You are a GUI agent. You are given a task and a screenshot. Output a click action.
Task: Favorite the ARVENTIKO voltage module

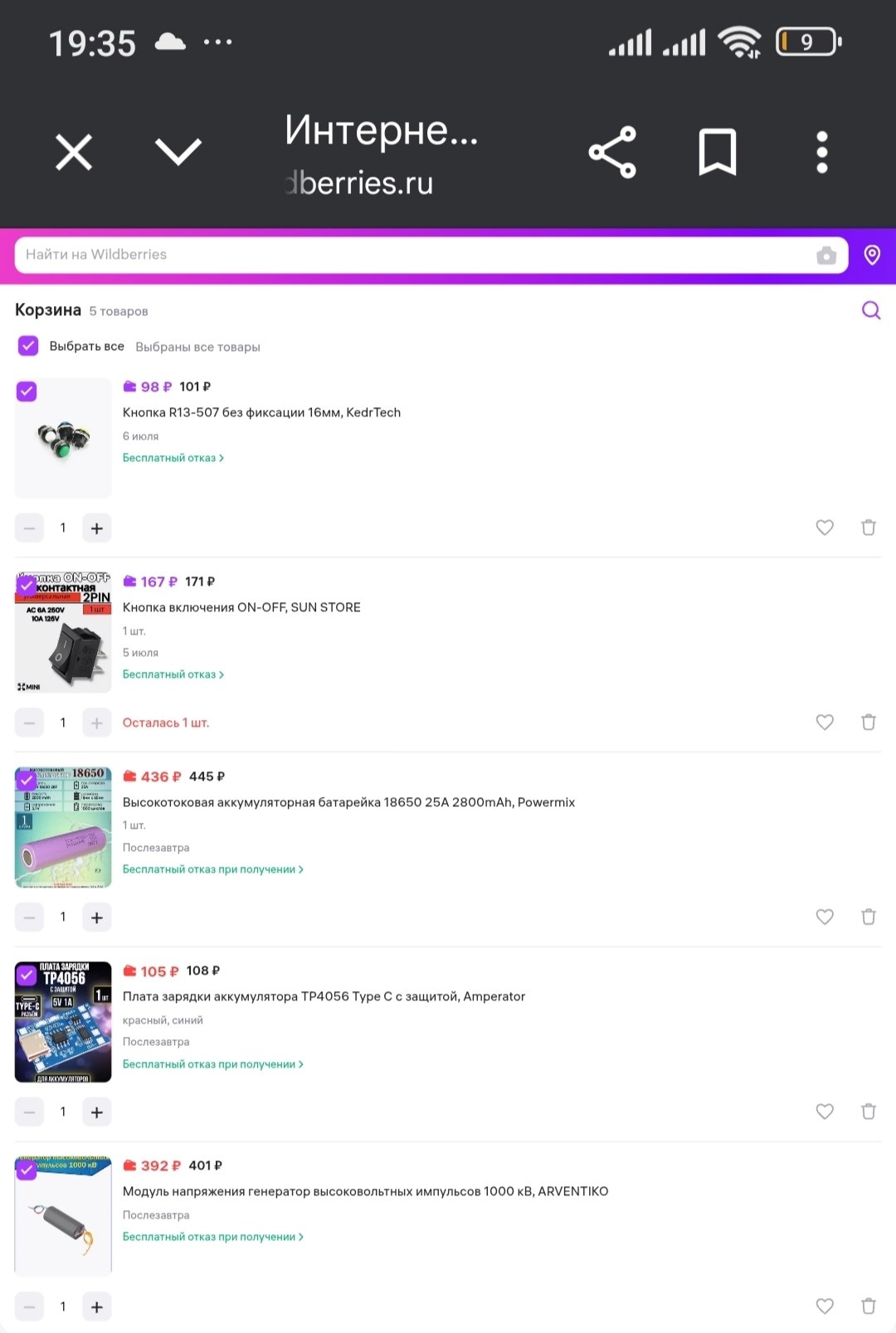[825, 1306]
